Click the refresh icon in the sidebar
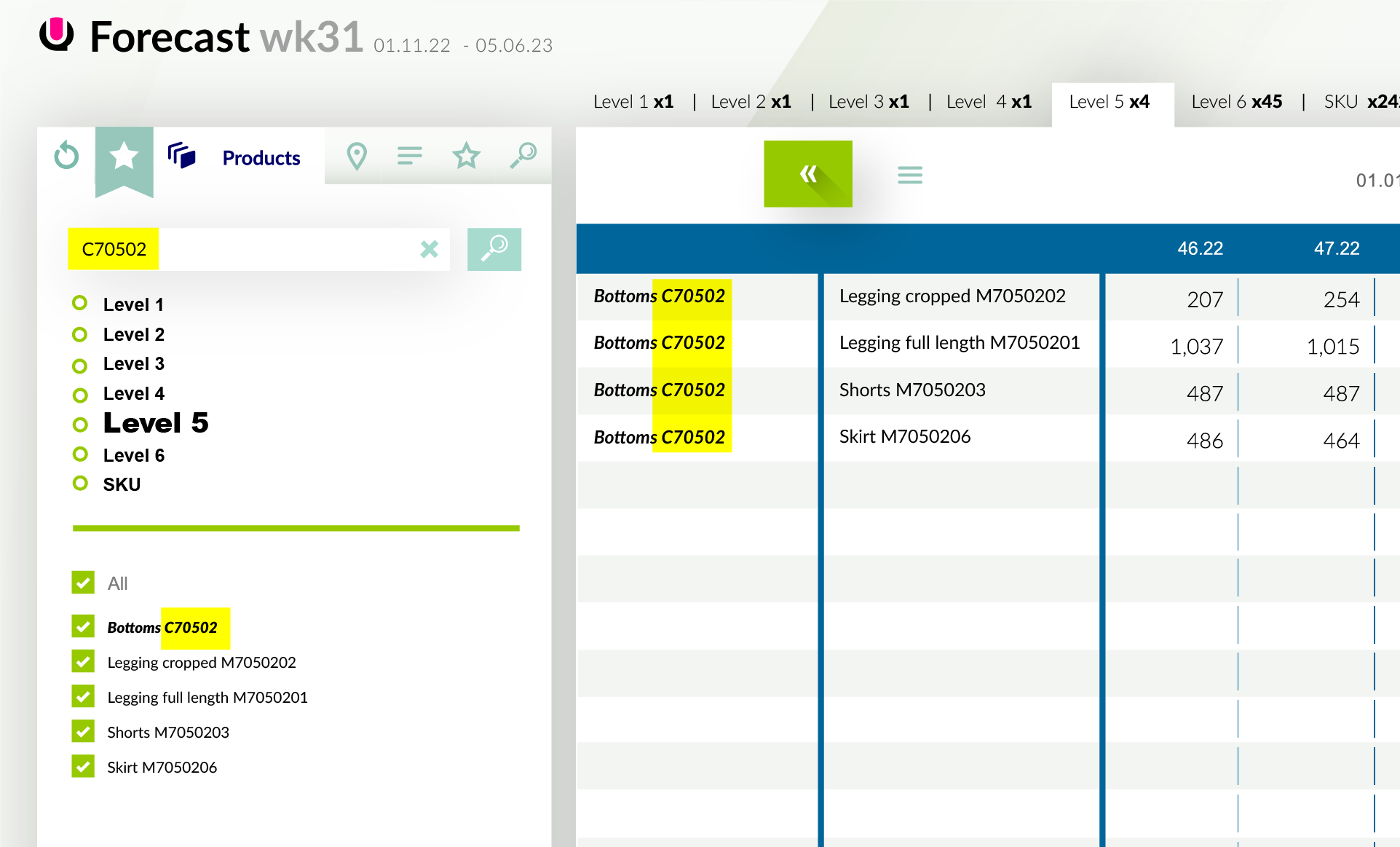 (x=66, y=155)
